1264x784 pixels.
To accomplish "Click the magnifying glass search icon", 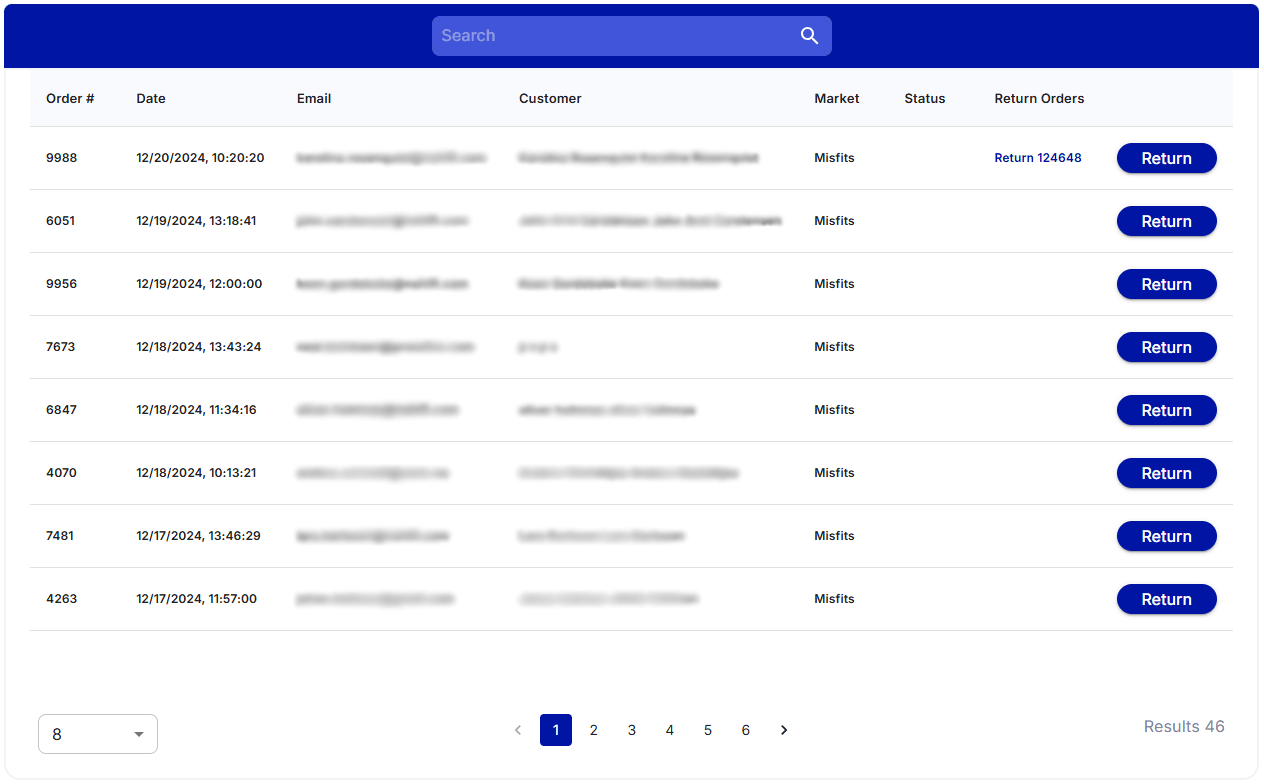I will point(809,36).
